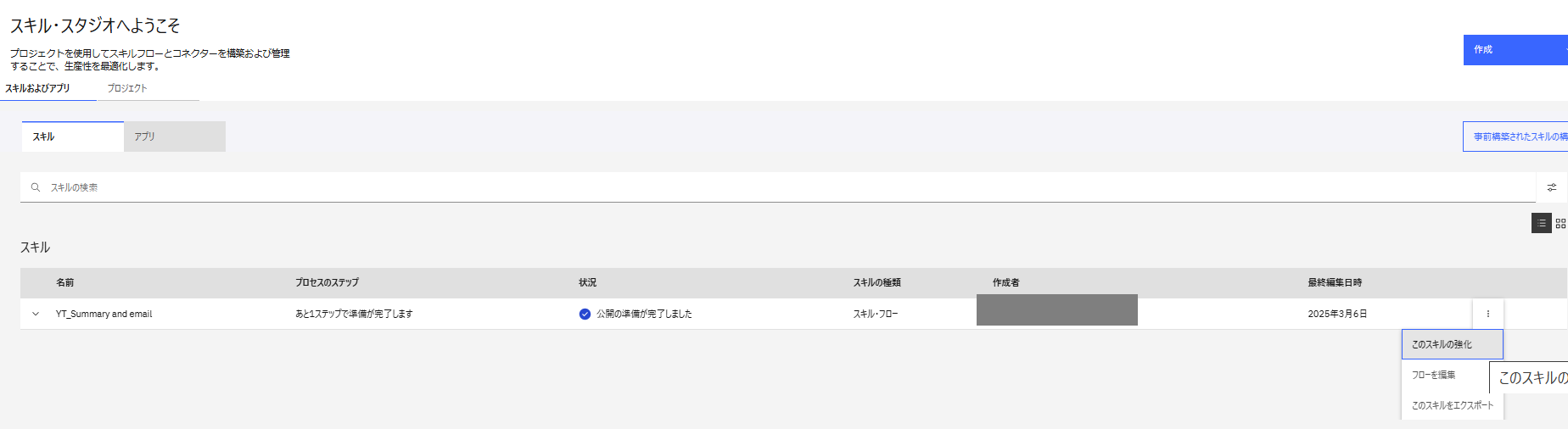Image resolution: width=1568 pixels, height=429 pixels.
Task: Open the three-dot overflow menu for YT_Summary
Action: pos(1487,314)
